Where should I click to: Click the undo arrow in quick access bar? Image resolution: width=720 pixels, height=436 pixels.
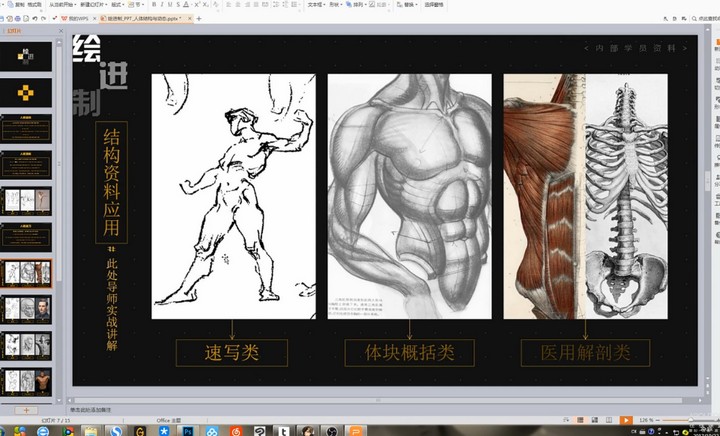[x=35, y=18]
